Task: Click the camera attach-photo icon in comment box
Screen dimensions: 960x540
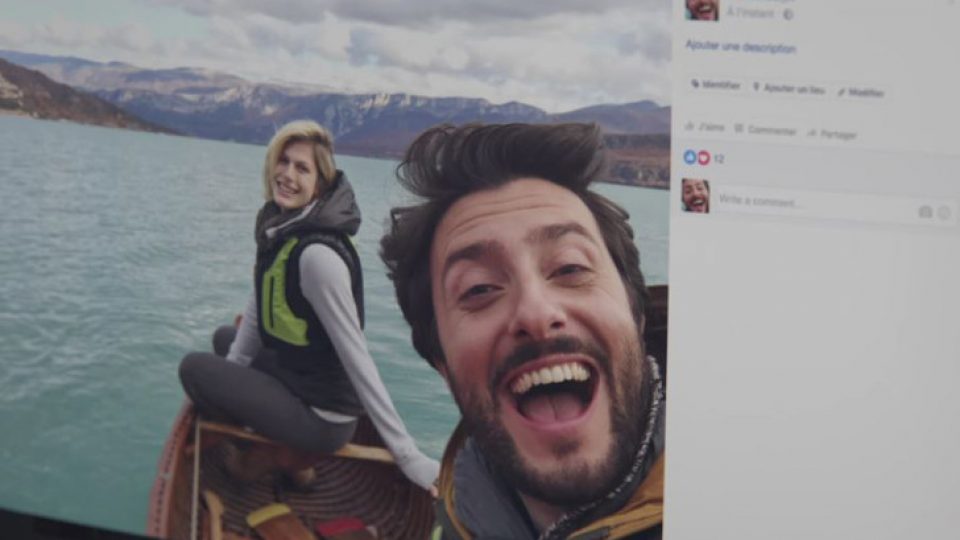Action: (925, 212)
